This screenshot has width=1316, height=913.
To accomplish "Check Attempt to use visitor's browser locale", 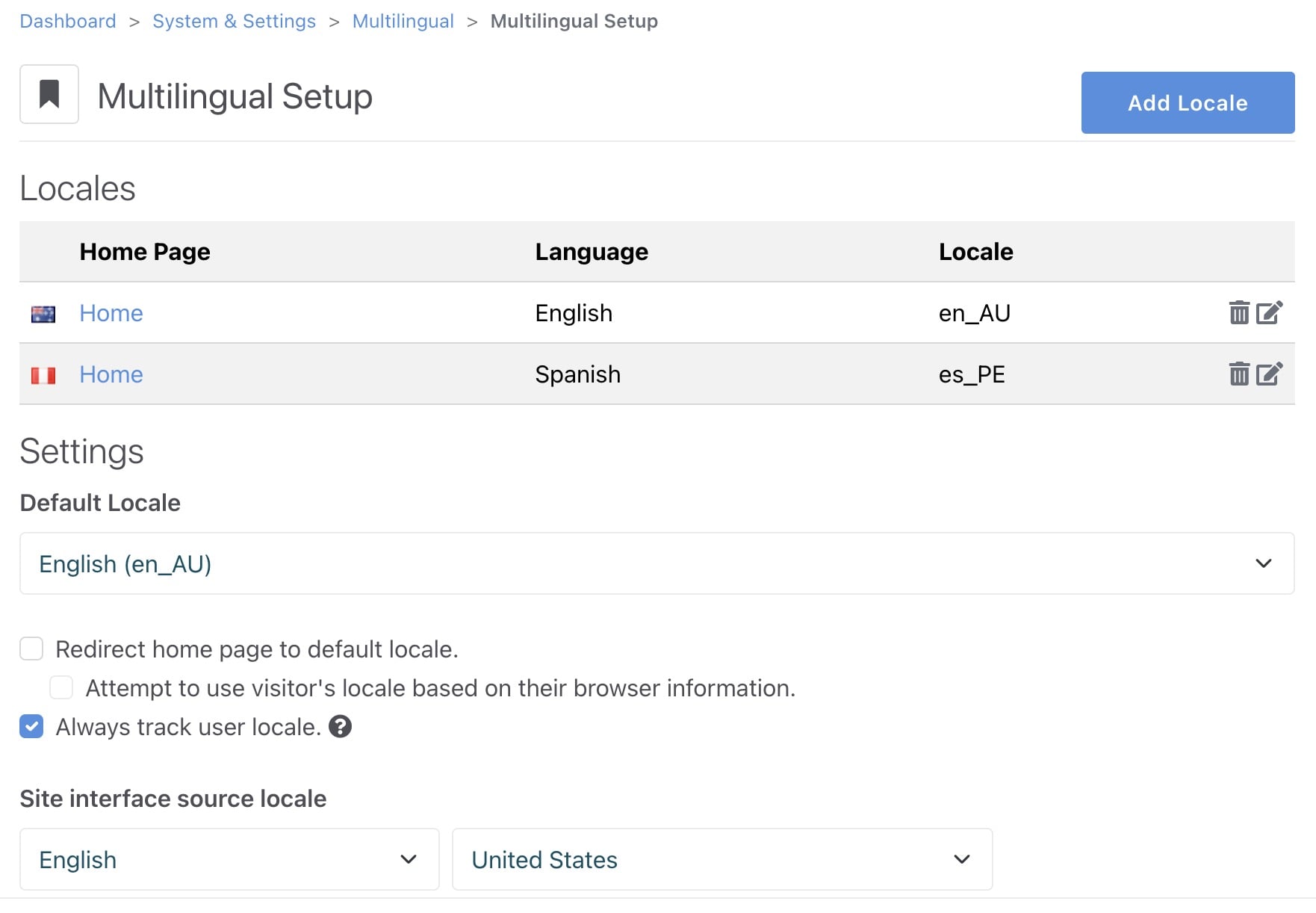I will pyautogui.click(x=61, y=687).
